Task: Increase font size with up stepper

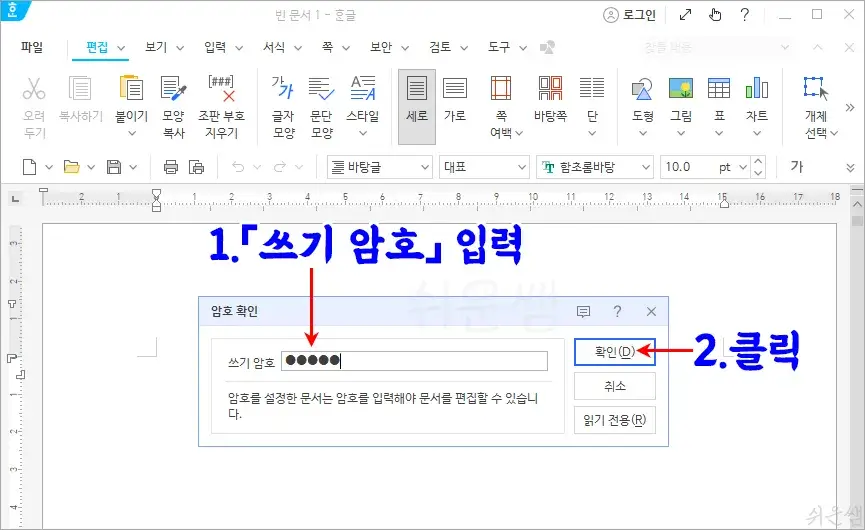Action: (x=758, y=161)
